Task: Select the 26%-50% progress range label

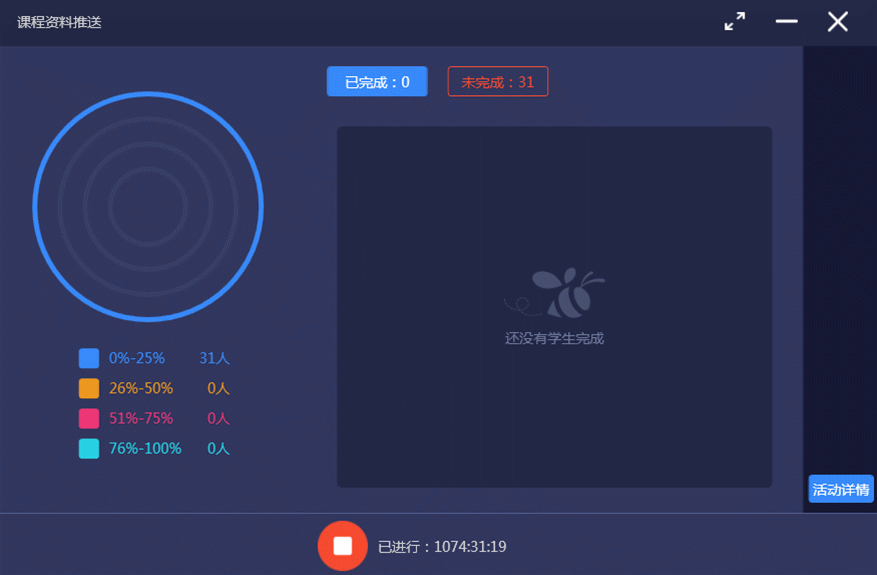Action: (x=141, y=388)
